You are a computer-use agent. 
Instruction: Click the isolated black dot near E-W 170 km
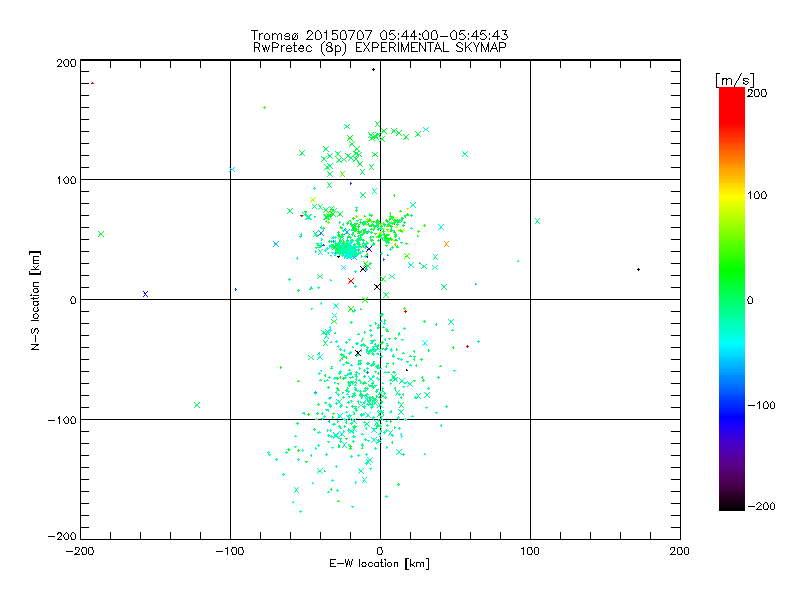coord(638,269)
